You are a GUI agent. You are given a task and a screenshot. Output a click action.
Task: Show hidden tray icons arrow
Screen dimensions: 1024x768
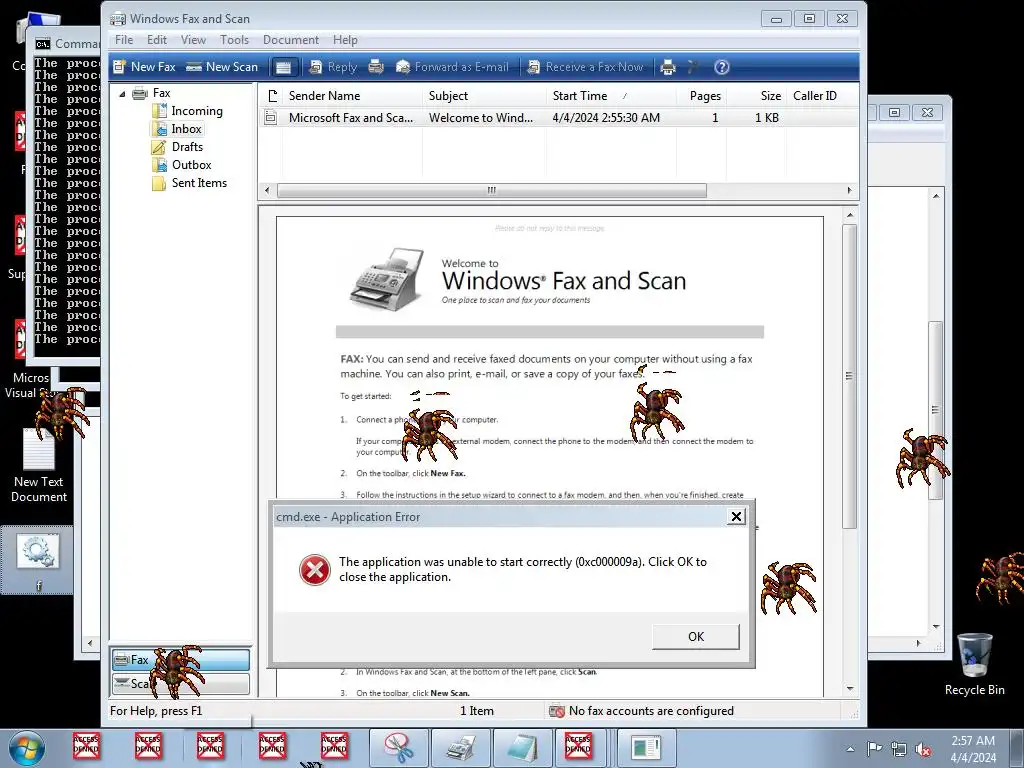850,749
